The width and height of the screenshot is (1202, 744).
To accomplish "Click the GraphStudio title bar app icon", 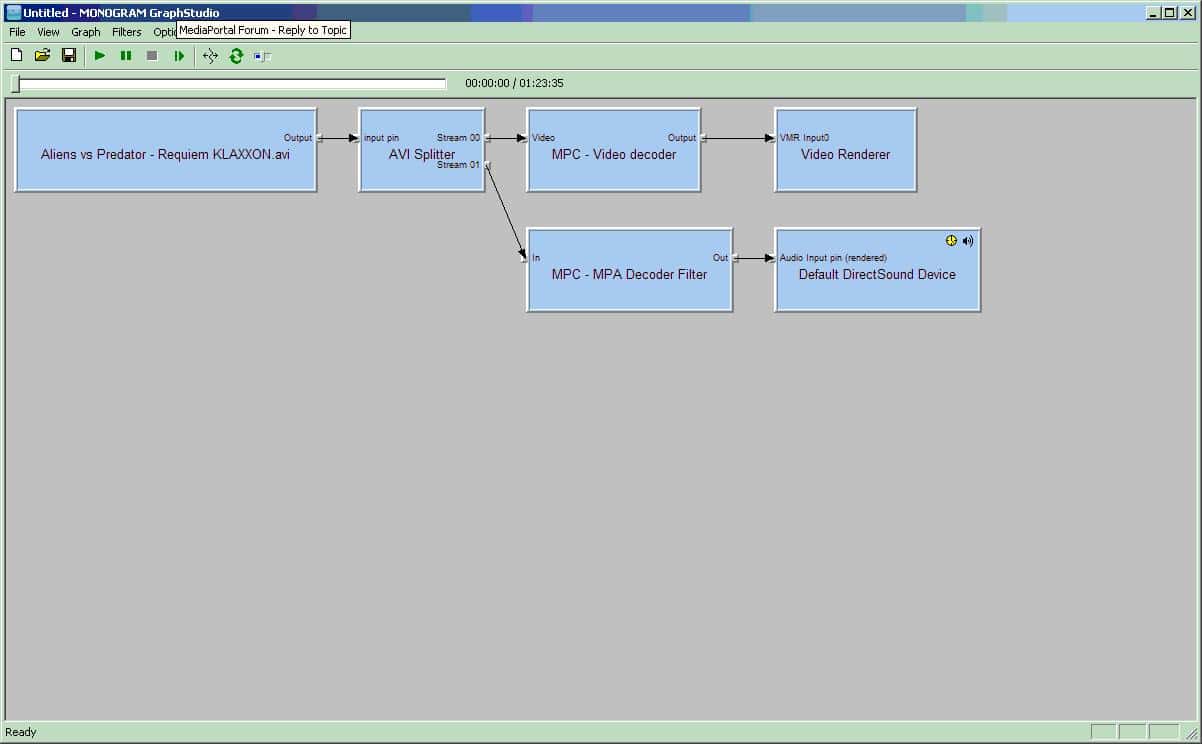I will [13, 13].
